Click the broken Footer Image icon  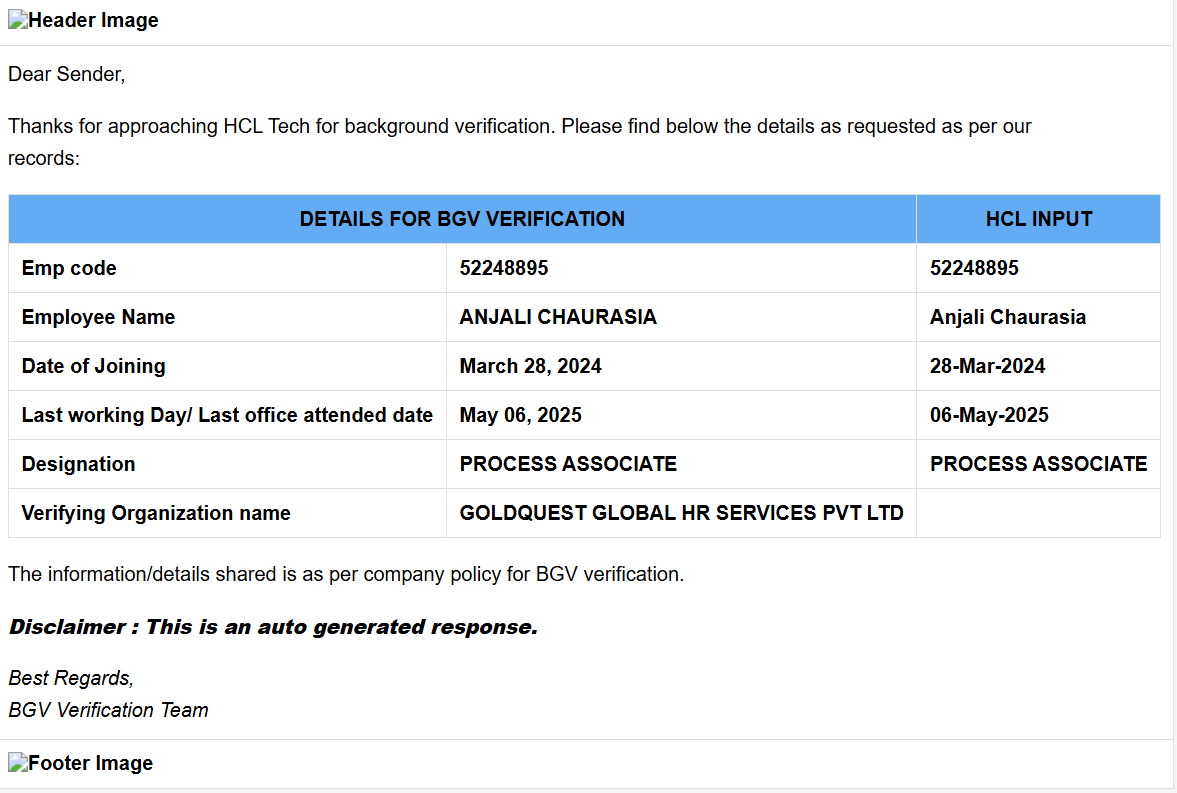(18, 764)
